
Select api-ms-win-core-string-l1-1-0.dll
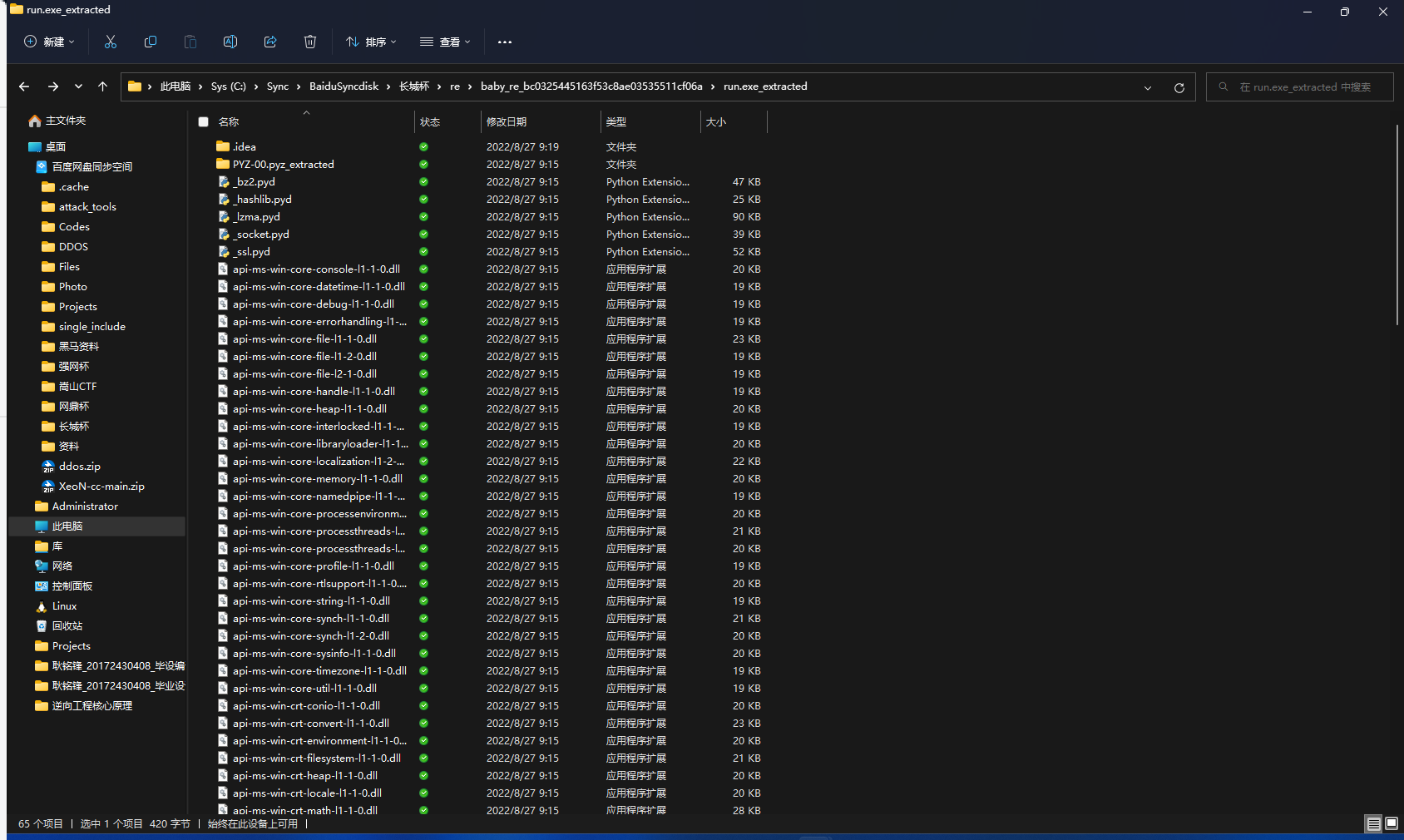click(x=311, y=600)
